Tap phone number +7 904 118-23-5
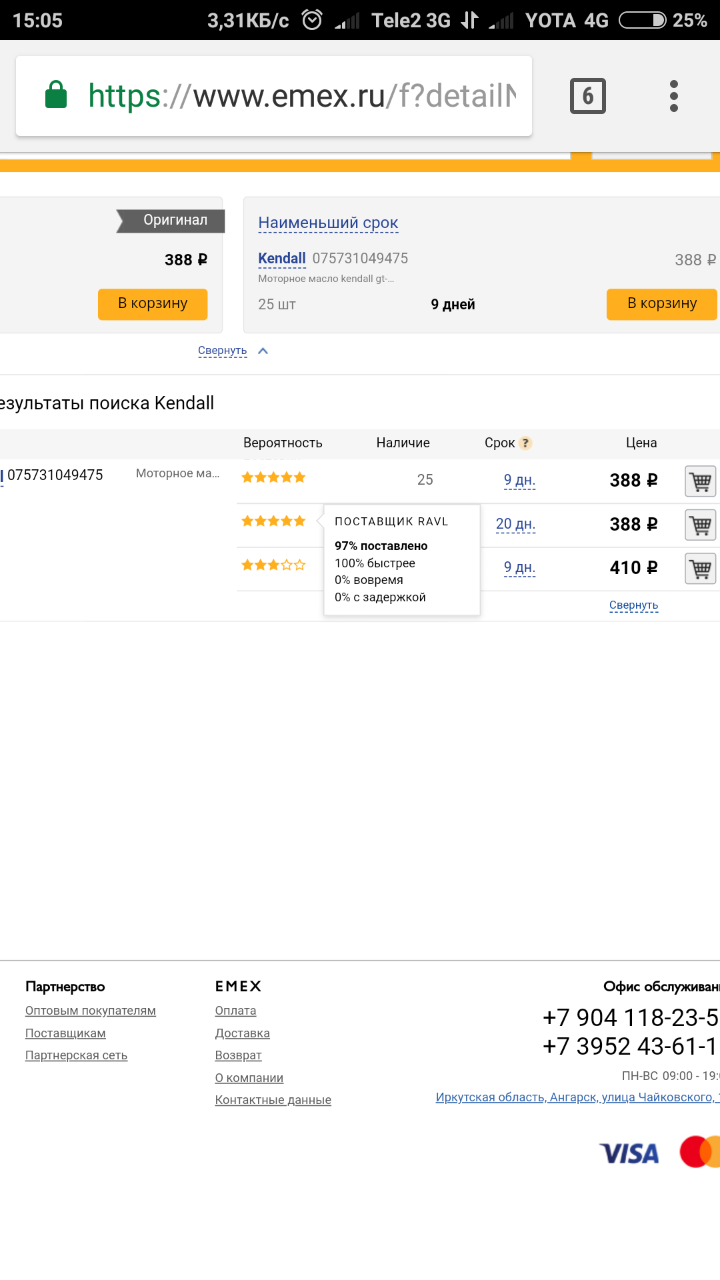This screenshot has width=720, height=1280. (631, 1018)
